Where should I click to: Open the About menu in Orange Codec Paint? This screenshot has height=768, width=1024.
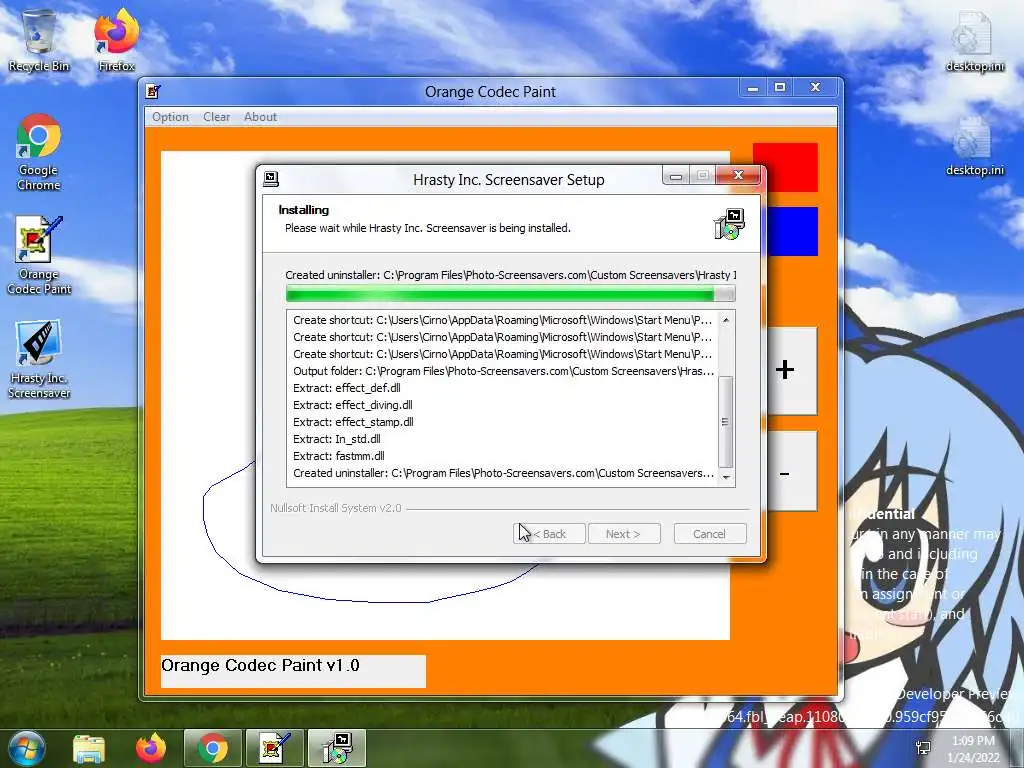[260, 117]
